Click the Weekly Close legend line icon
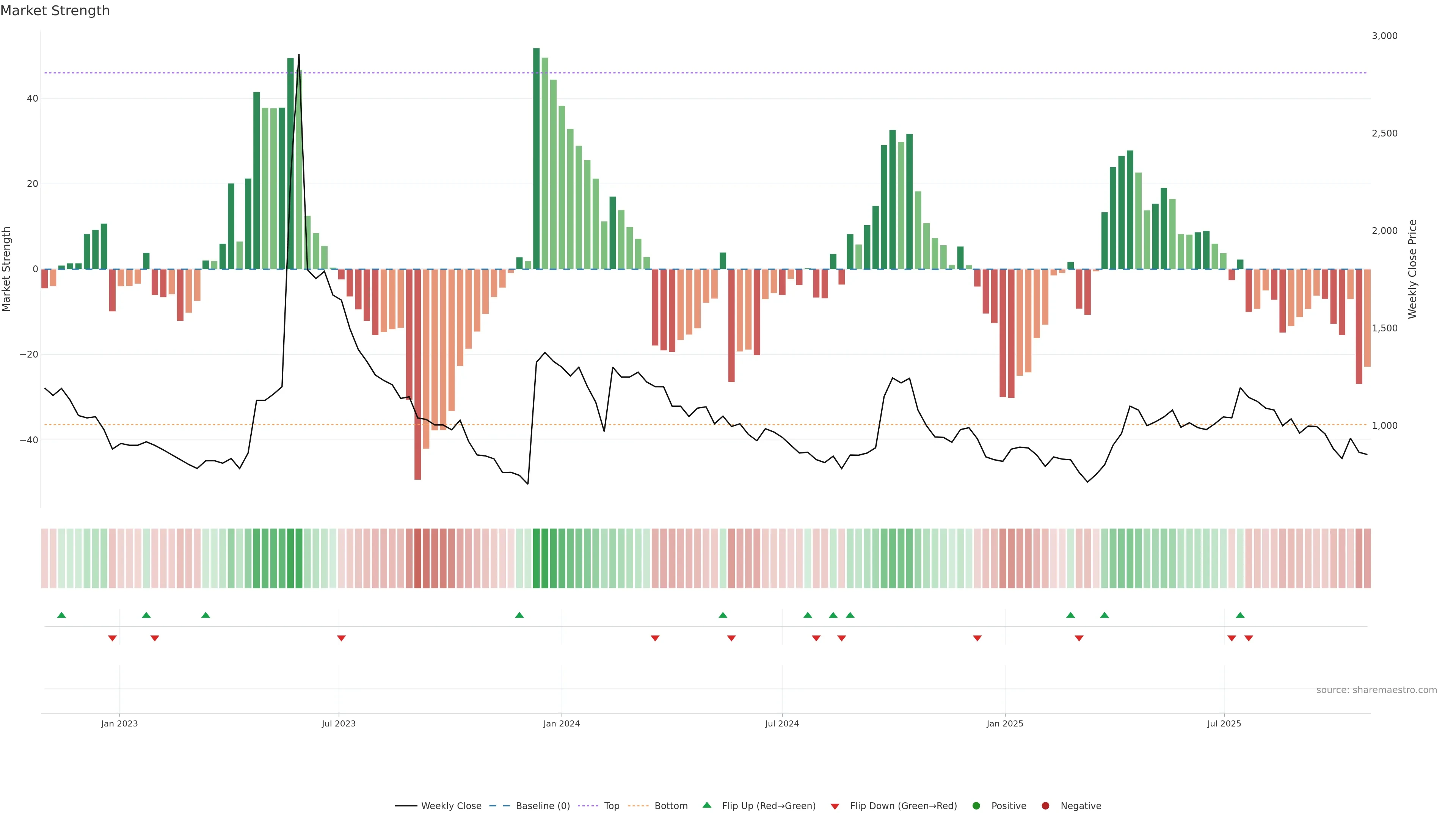 406,806
